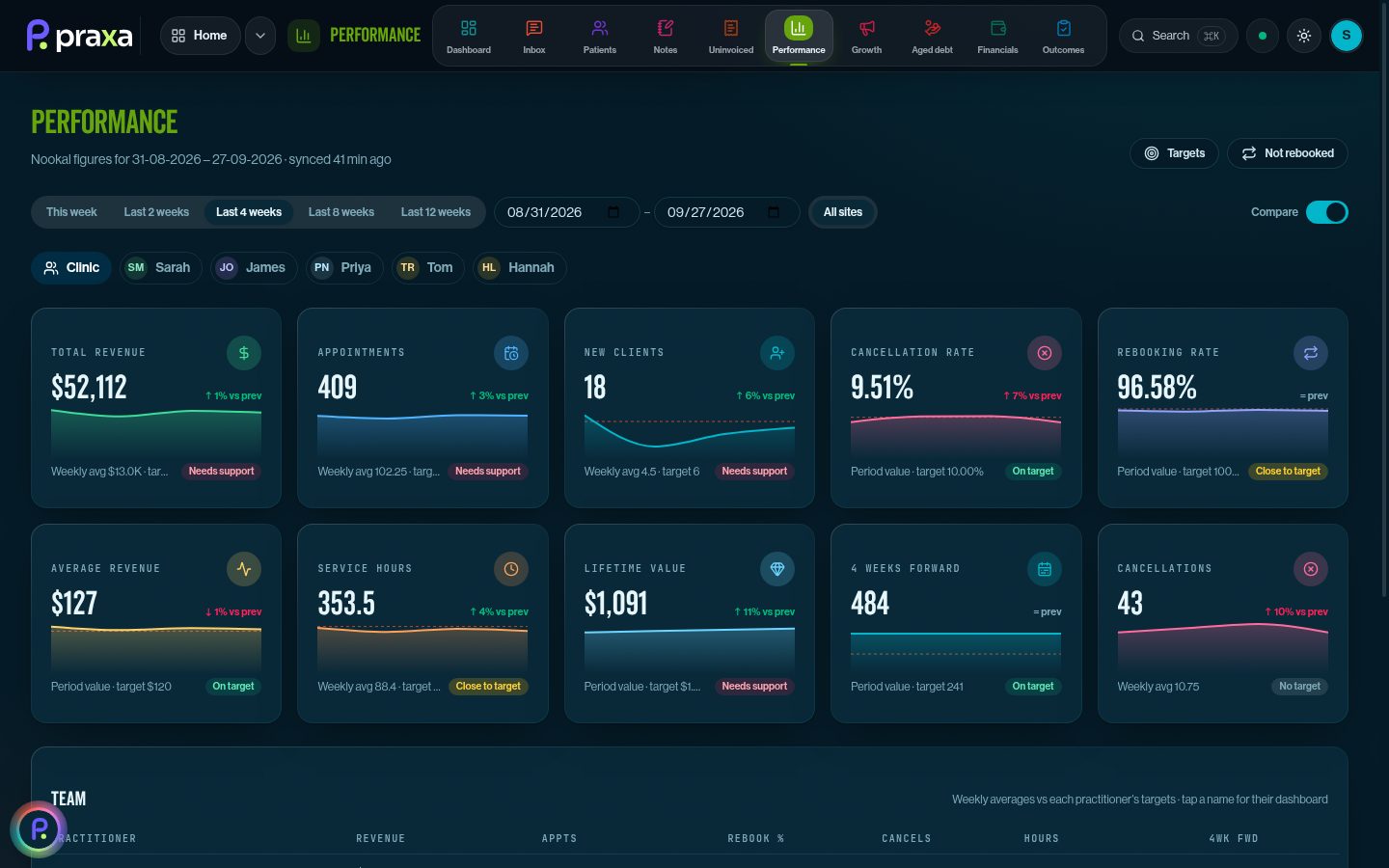Open the end date calendar picker
The image size is (1389, 868).
tap(774, 212)
